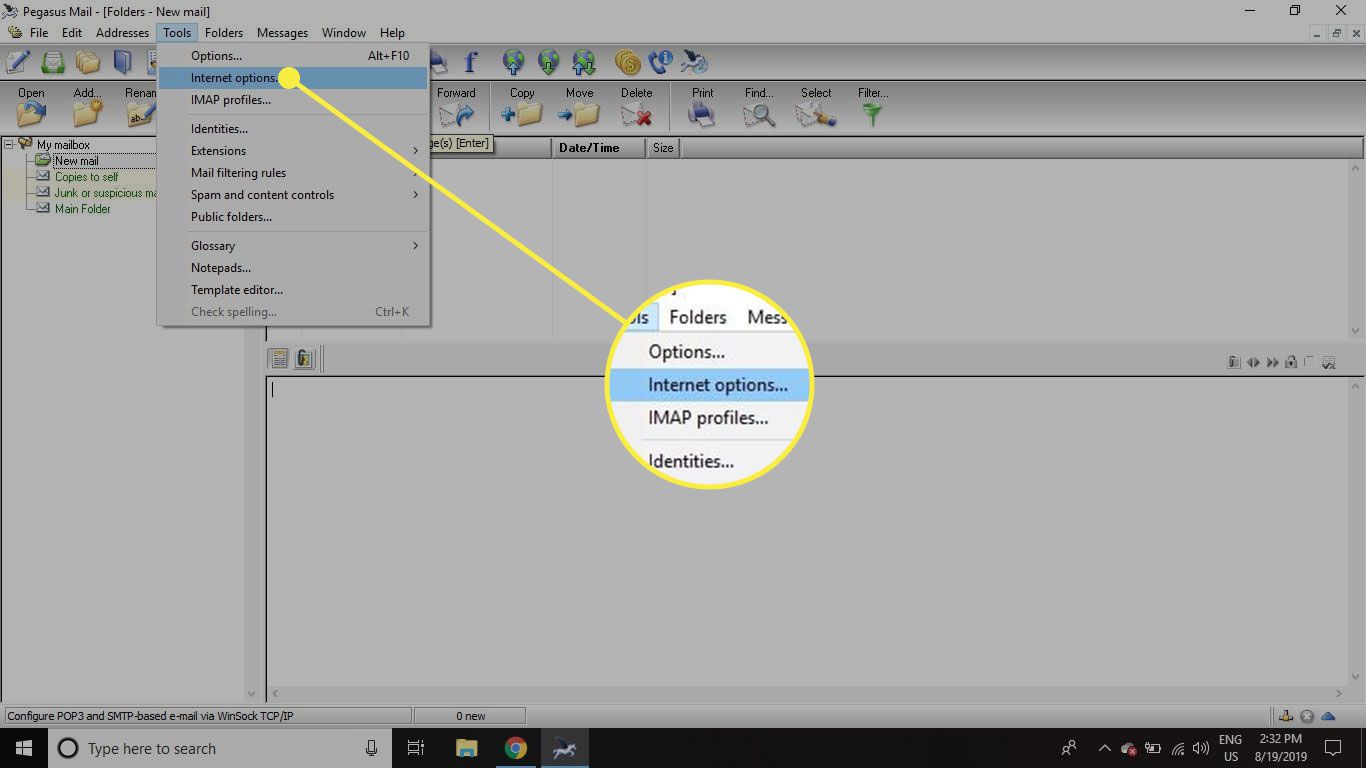Click the telephone info icon
This screenshot has width=1366, height=768.
(660, 62)
